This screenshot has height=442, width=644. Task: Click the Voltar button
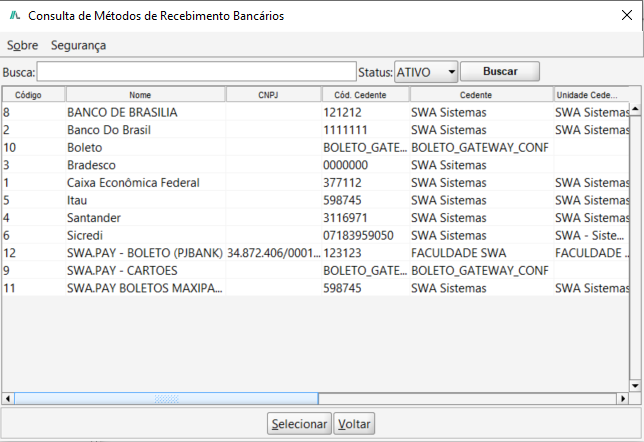[x=354, y=424]
